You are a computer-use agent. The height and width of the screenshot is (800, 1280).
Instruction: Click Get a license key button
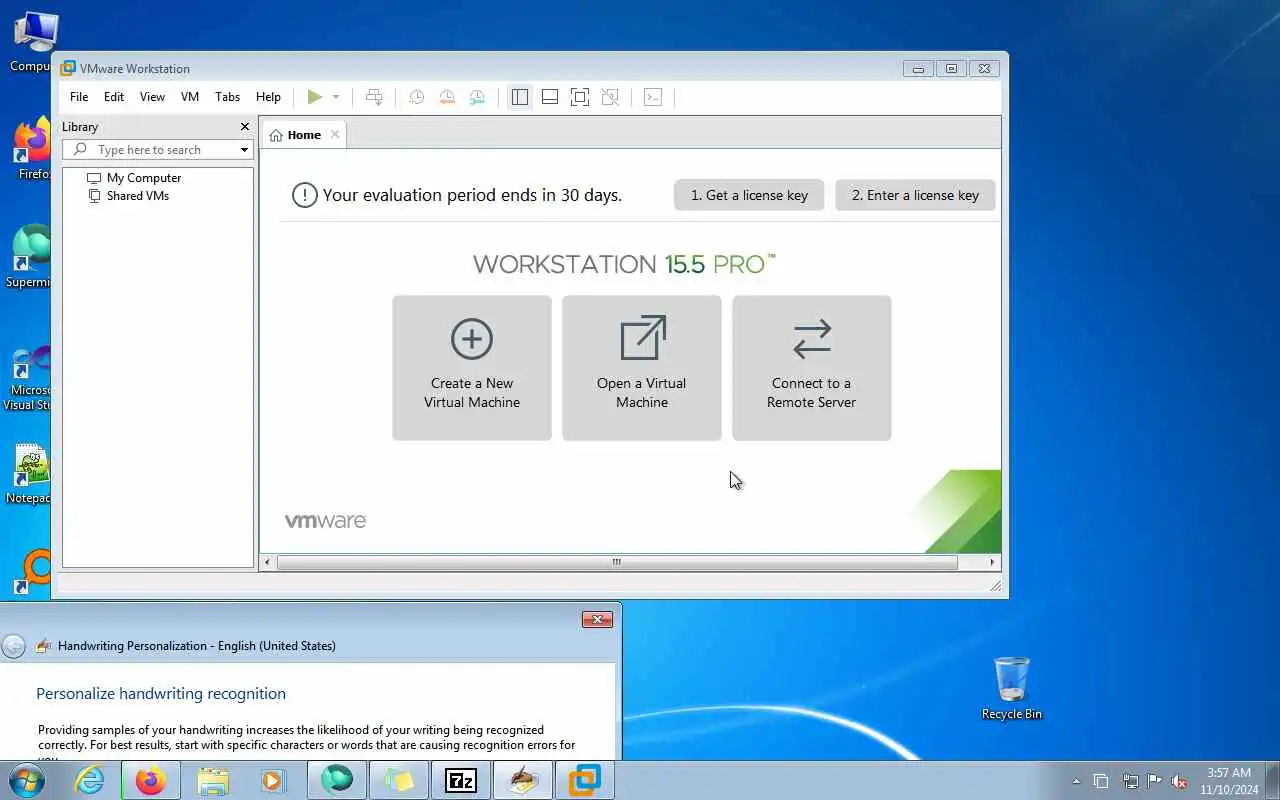tap(749, 195)
